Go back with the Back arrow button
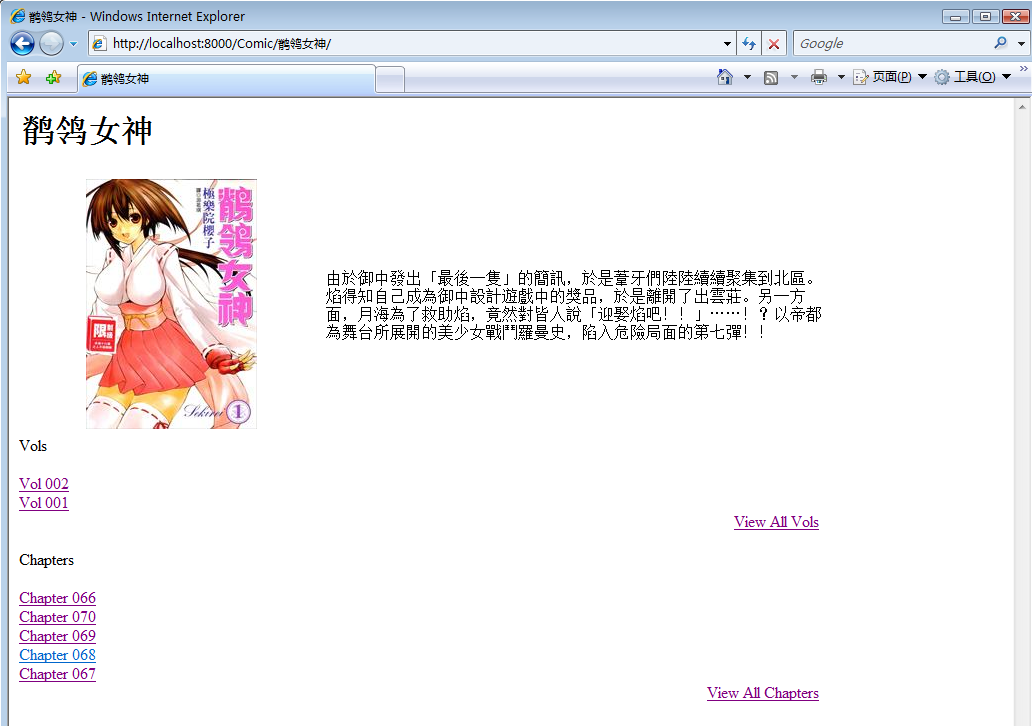This screenshot has width=1032, height=726. [22, 43]
